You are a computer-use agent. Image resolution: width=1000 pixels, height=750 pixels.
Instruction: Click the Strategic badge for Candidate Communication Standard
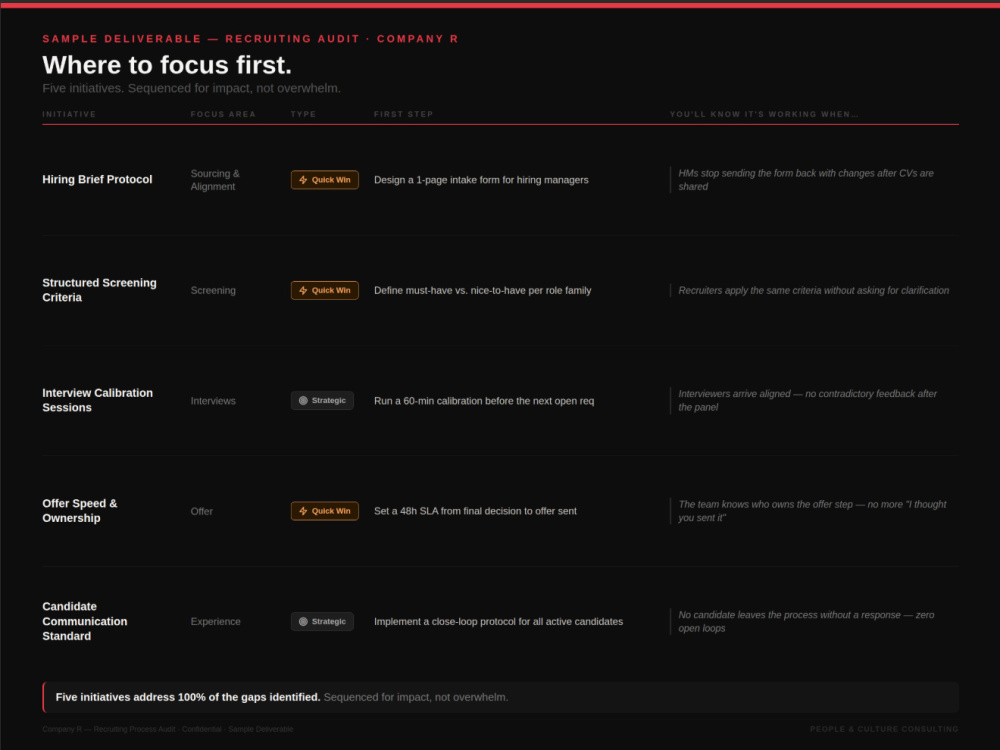coord(322,621)
